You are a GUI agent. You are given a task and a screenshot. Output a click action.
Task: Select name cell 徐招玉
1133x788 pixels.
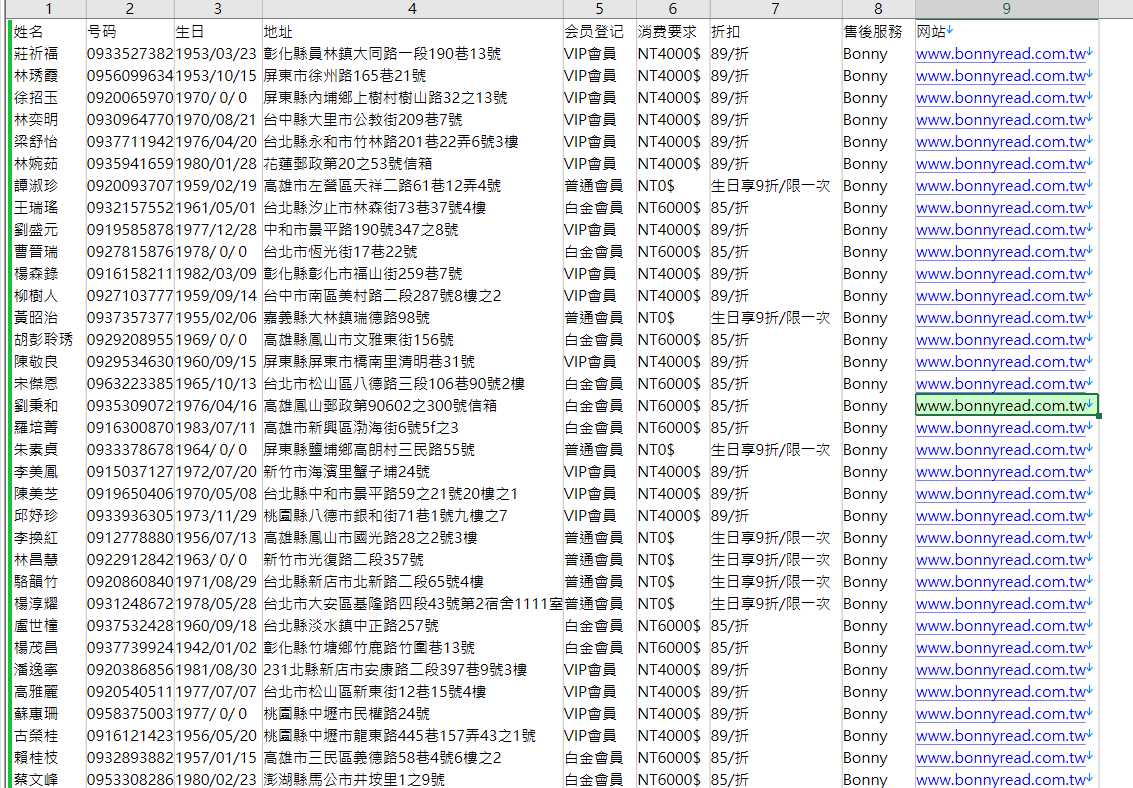point(48,98)
